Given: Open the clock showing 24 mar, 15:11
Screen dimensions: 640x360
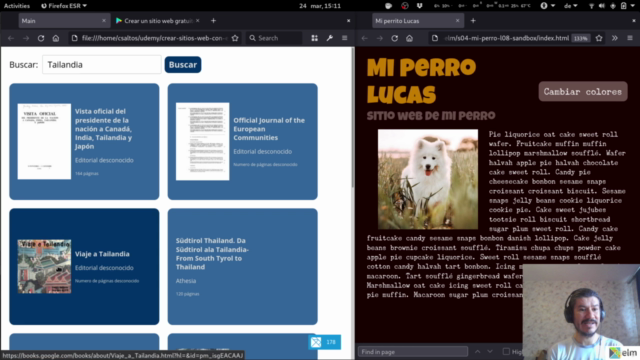Looking at the screenshot, I should tap(320, 6).
